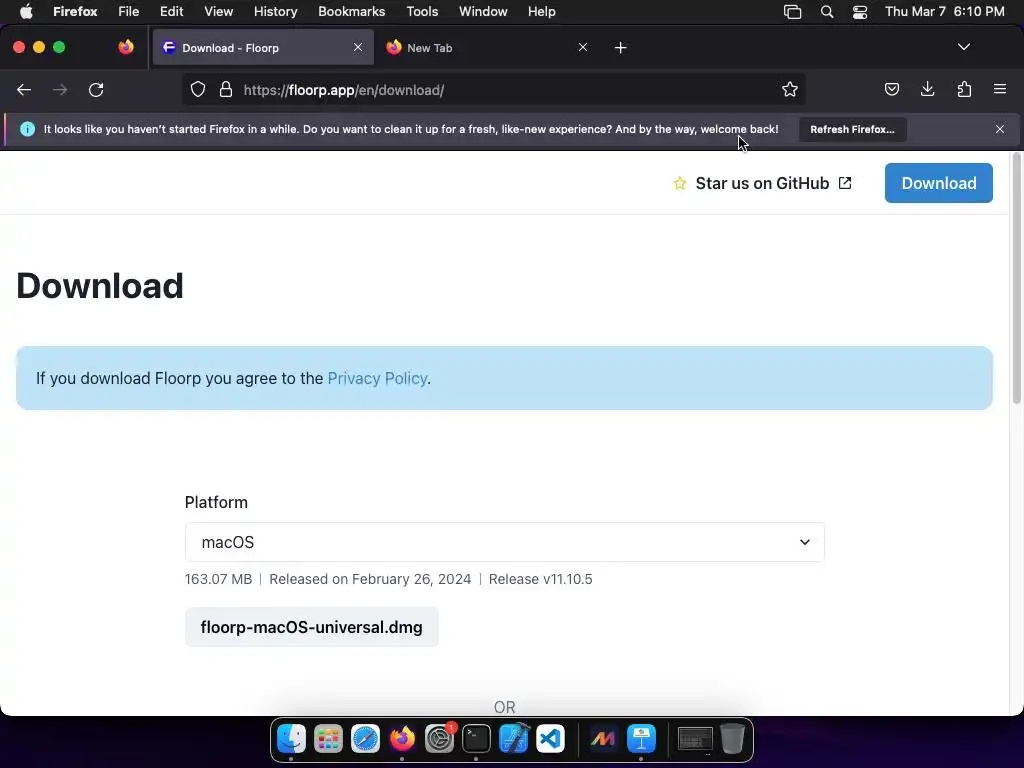Open the Extensions puzzle icon
Image resolution: width=1024 pixels, height=768 pixels.
click(964, 89)
